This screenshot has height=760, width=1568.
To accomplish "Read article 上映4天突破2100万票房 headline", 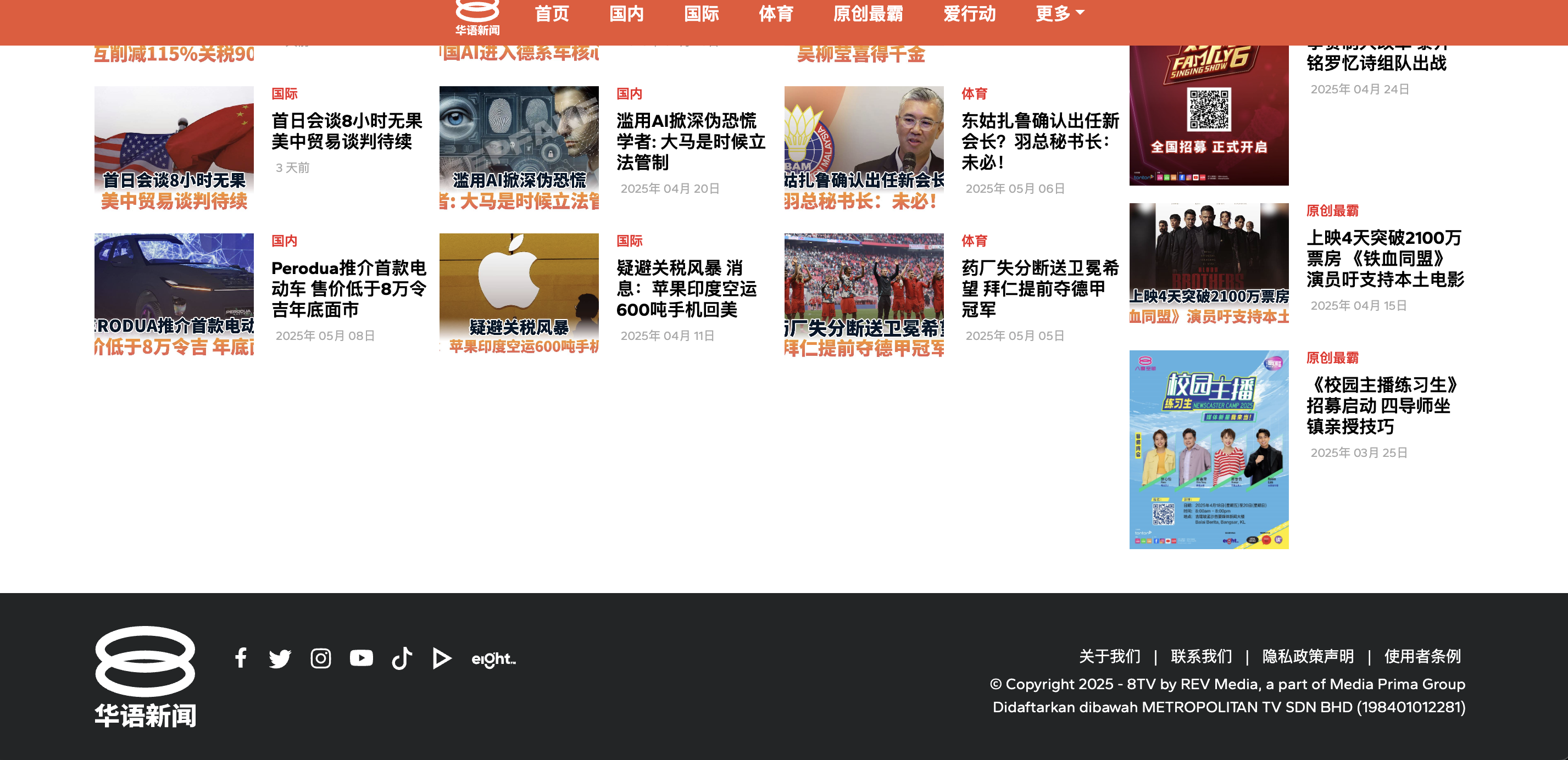I will click(x=1386, y=259).
